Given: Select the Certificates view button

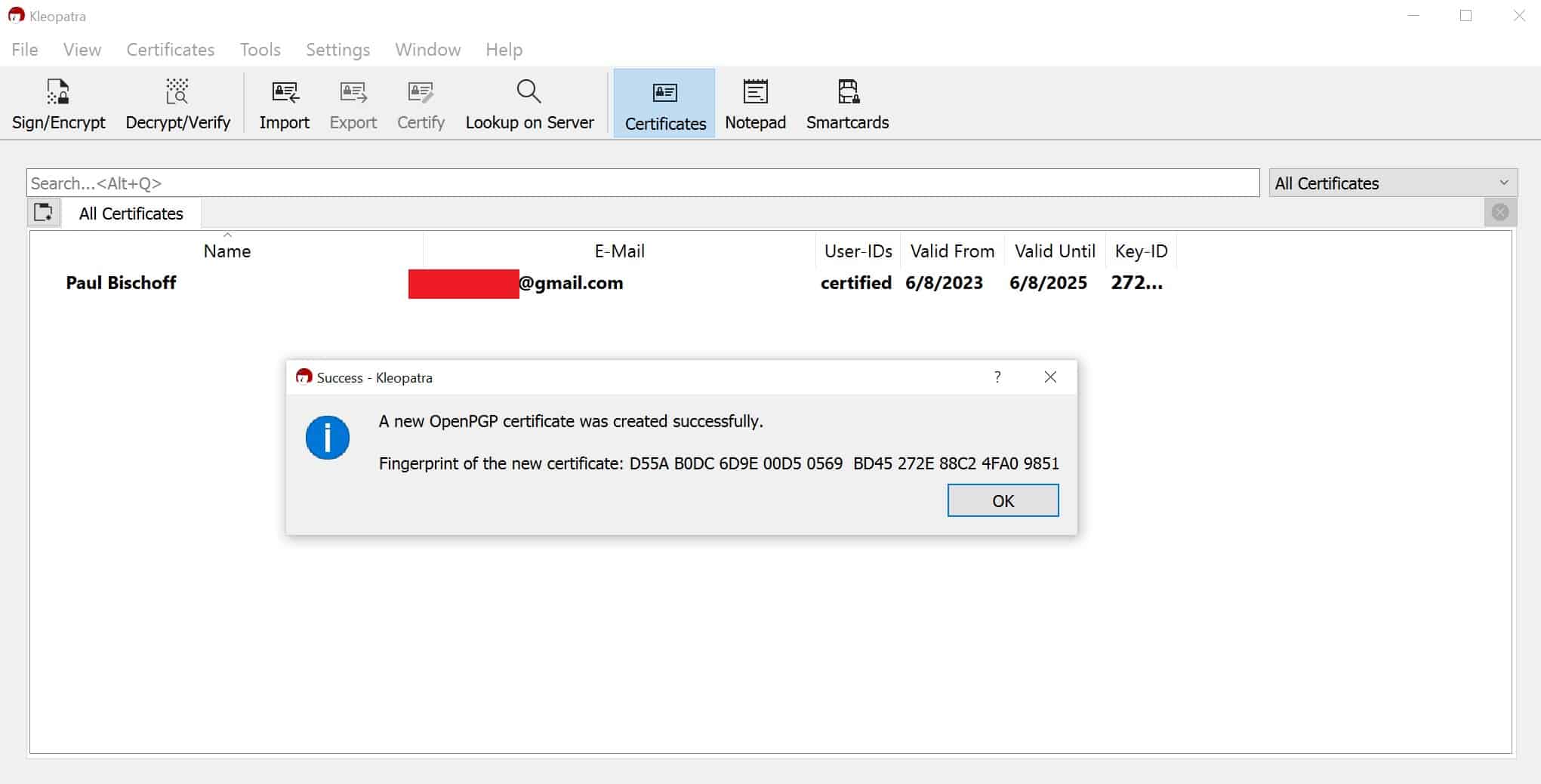Looking at the screenshot, I should tap(664, 104).
